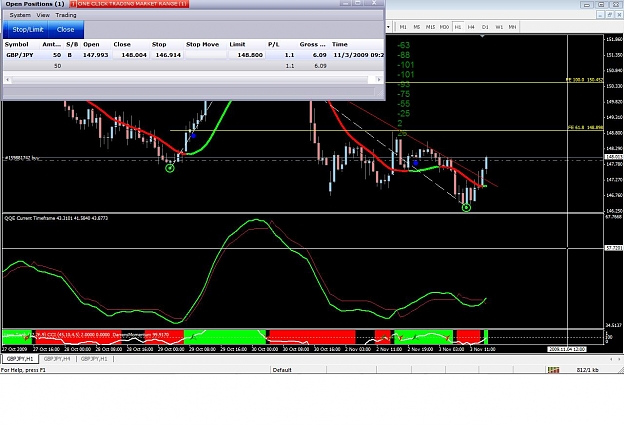
Task: Click the 812/1 kb traffic indicator
Action: (587, 370)
